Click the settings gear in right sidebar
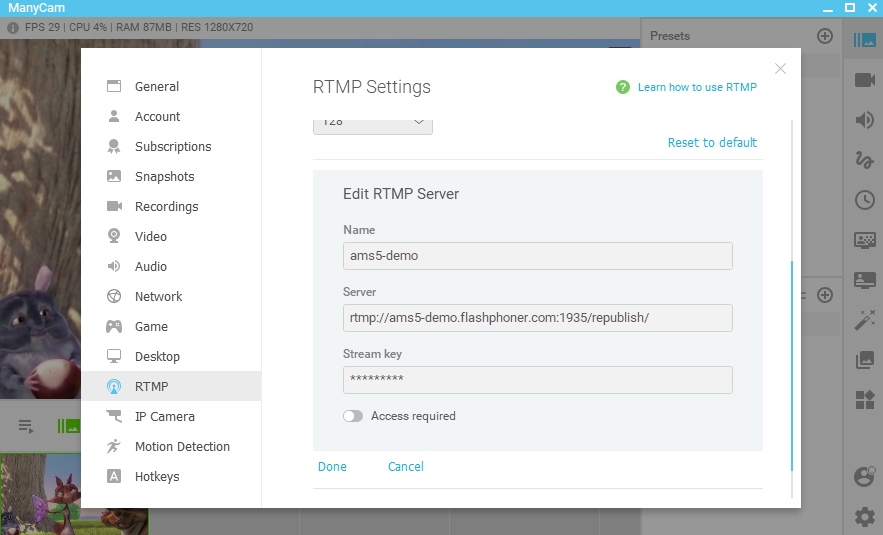This screenshot has height=535, width=883. click(x=864, y=517)
